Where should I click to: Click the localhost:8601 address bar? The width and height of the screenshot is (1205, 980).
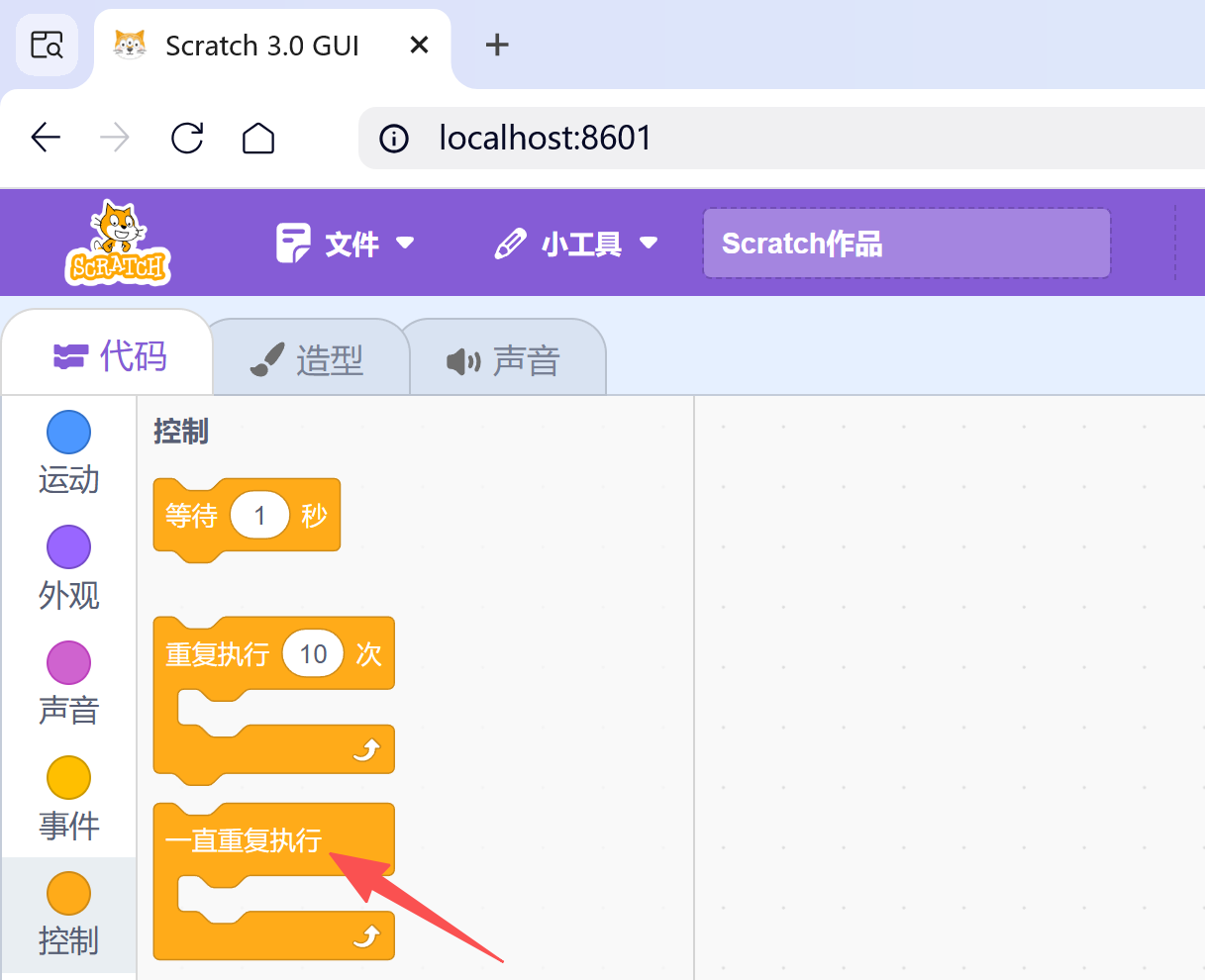(x=782, y=138)
